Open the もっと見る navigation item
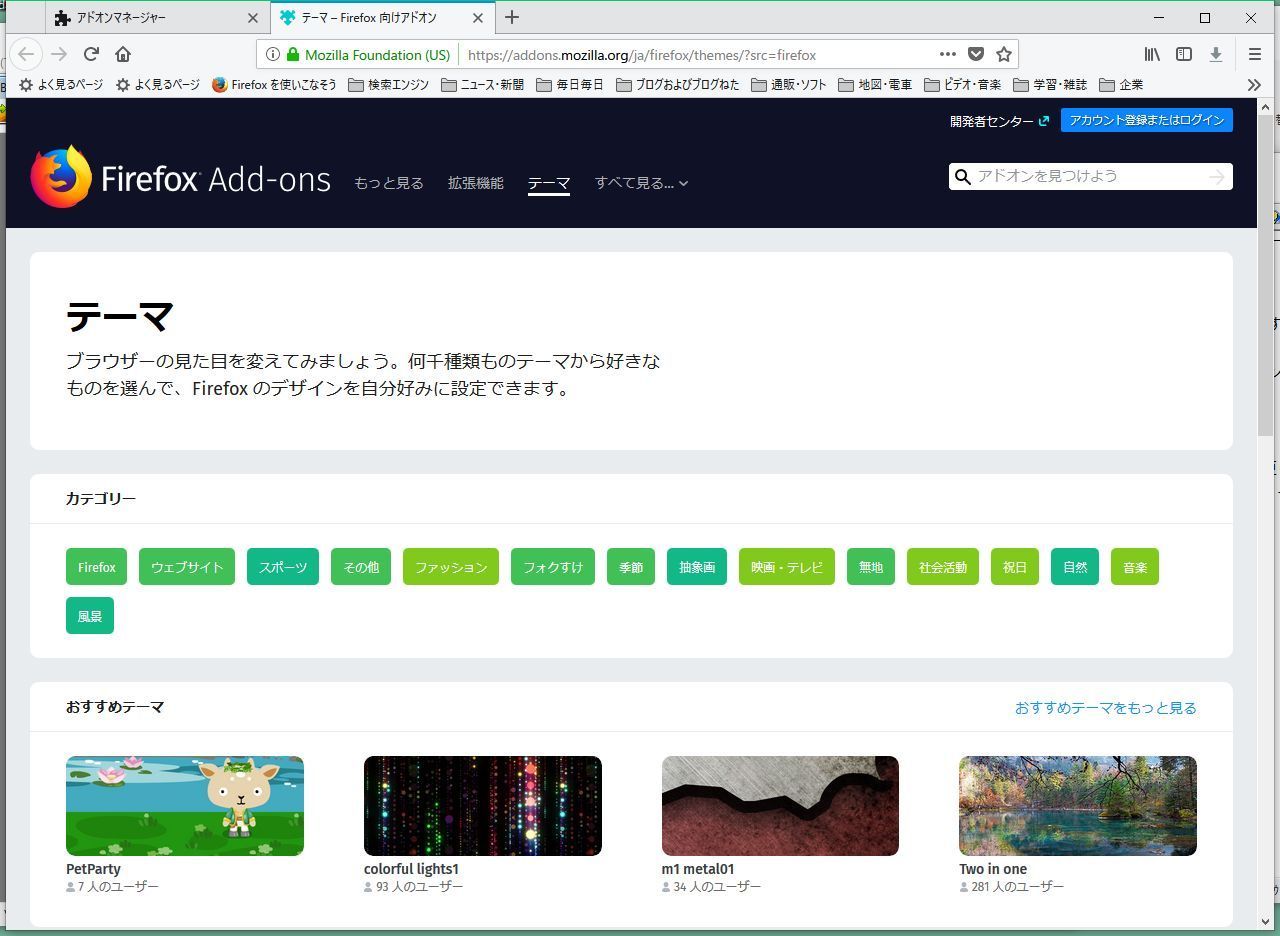The width and height of the screenshot is (1280, 936). pyautogui.click(x=389, y=183)
